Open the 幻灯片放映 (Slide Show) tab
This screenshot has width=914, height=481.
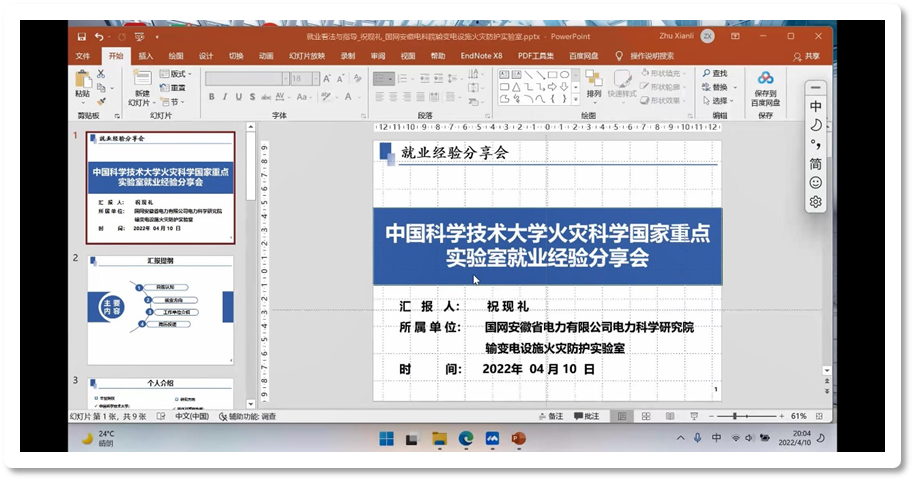[307, 56]
